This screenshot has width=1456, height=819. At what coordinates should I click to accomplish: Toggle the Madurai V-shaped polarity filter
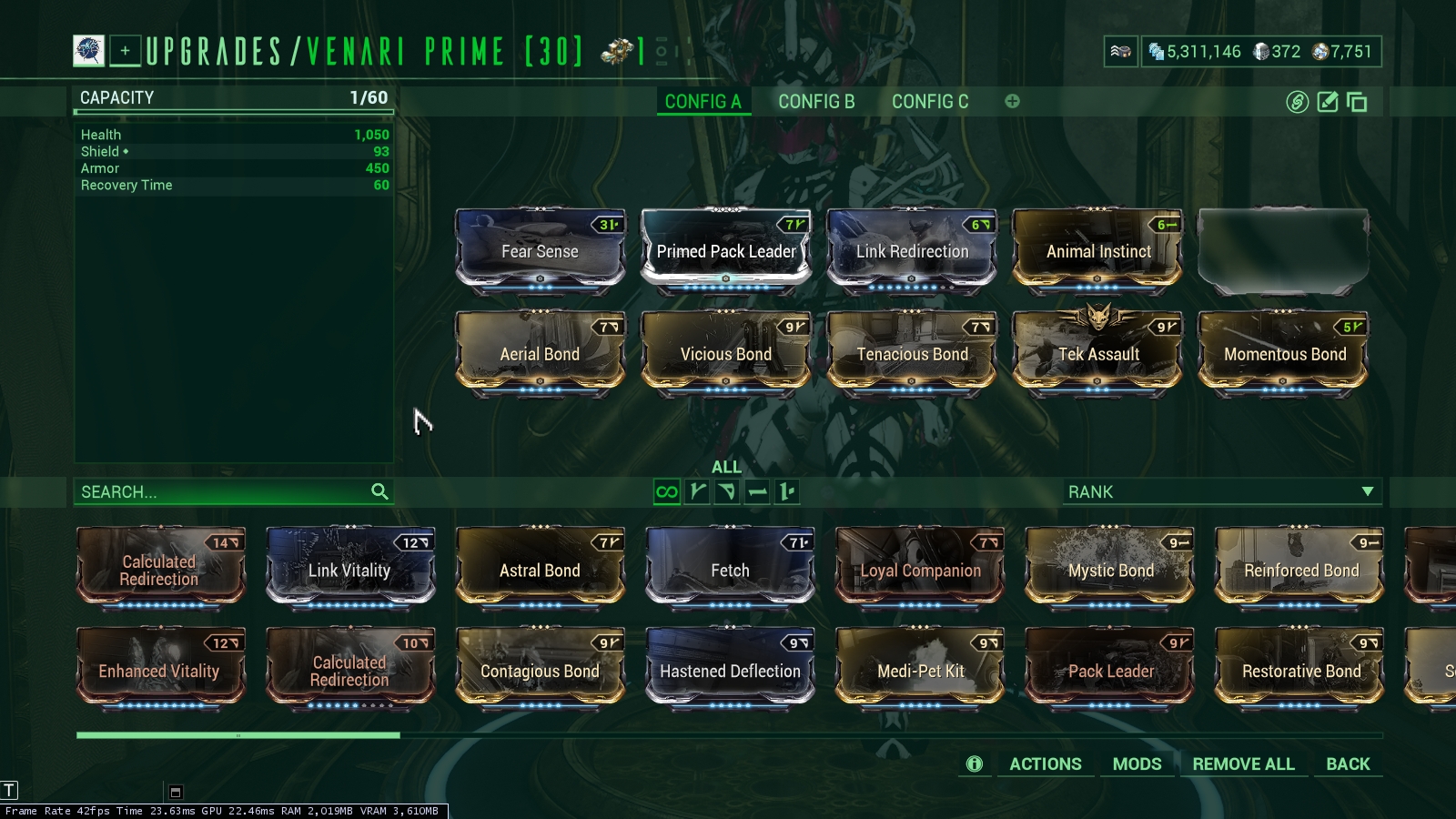697,492
